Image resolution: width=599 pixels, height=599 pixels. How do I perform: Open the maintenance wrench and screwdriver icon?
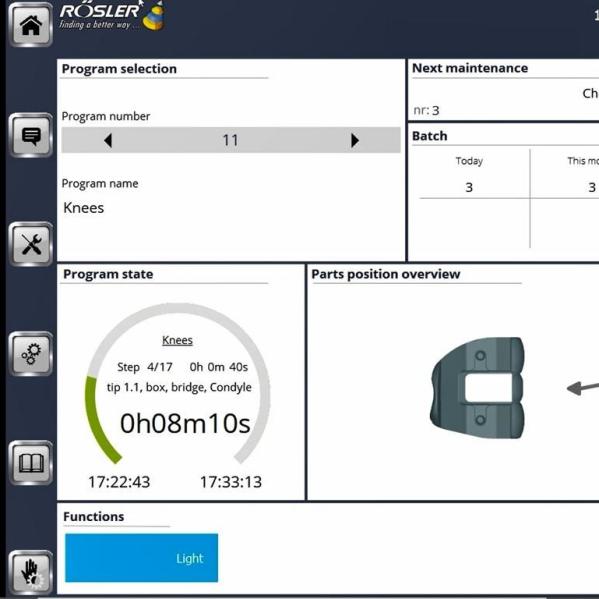click(31, 244)
